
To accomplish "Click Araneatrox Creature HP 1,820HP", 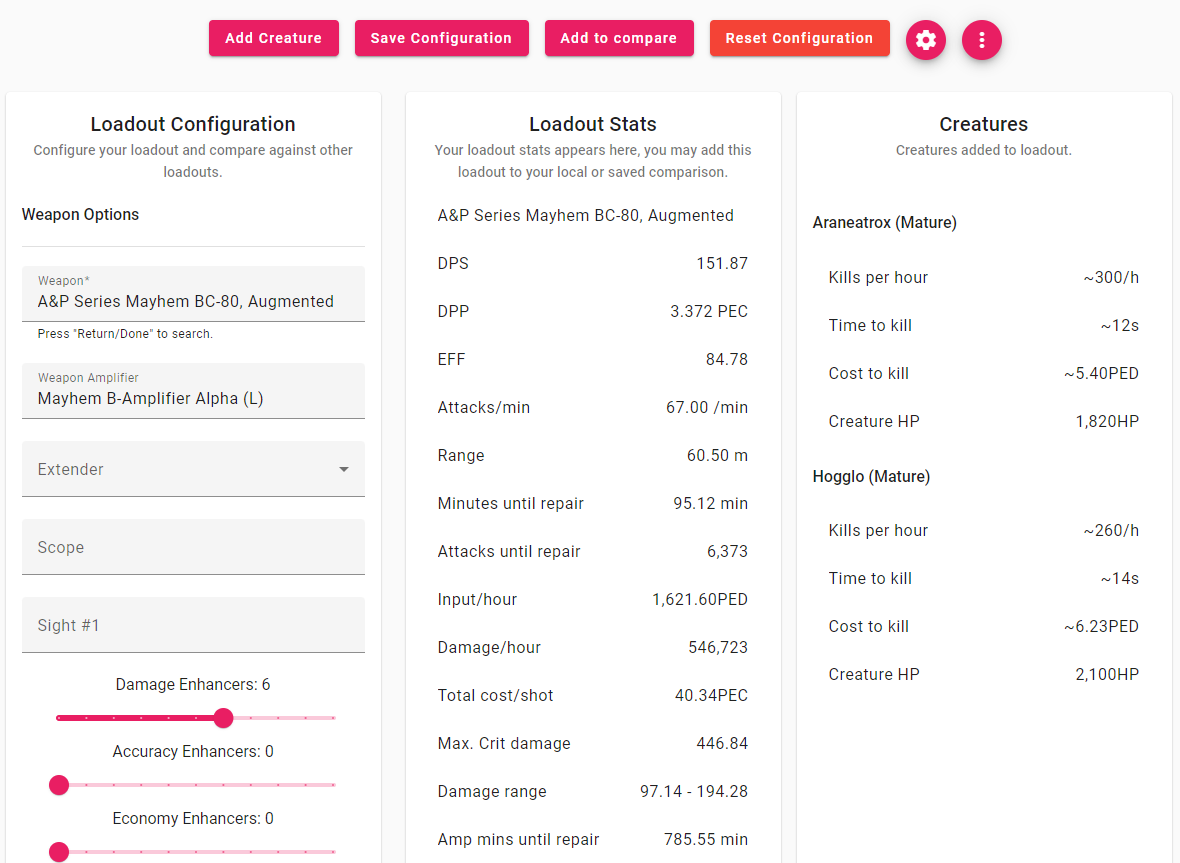I will point(1107,421).
